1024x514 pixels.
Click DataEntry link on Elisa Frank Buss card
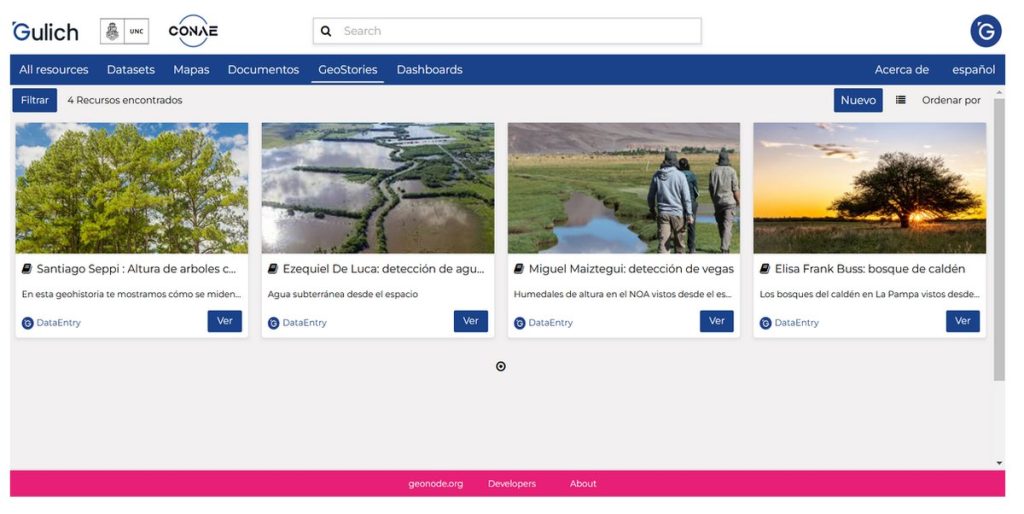point(797,323)
